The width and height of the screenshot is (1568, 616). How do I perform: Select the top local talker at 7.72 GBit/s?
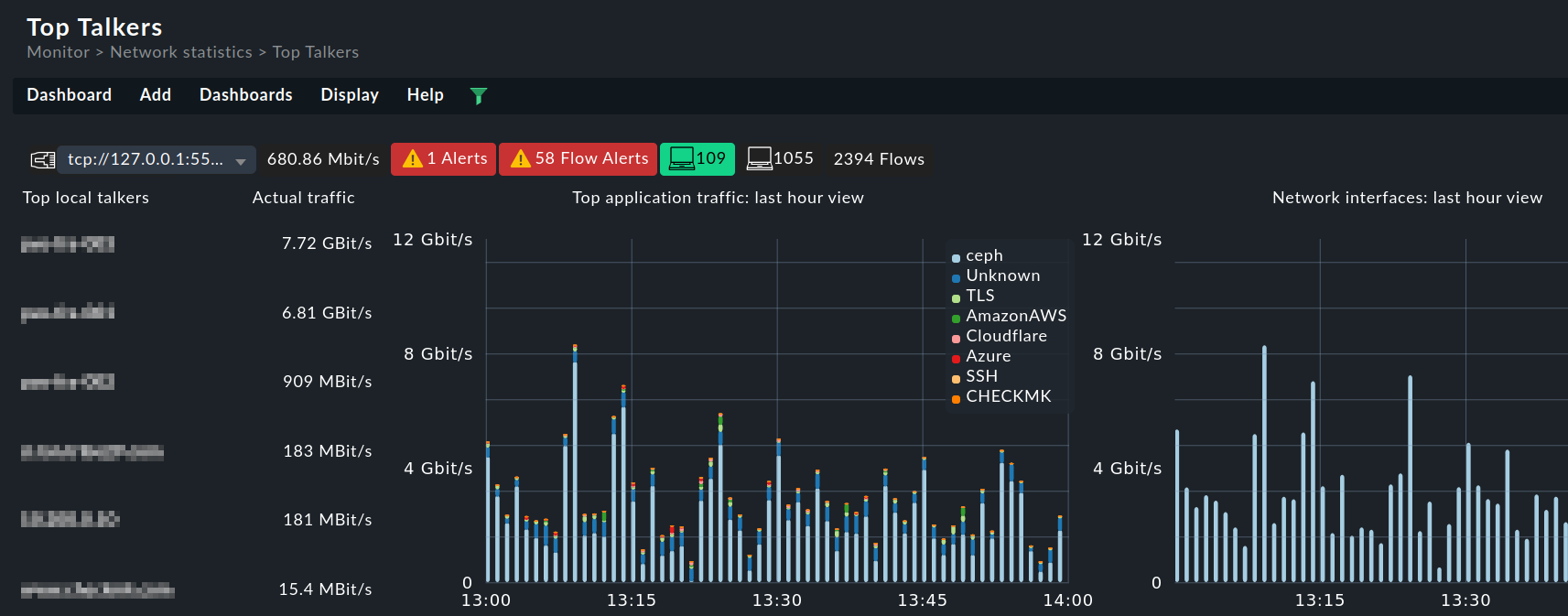(x=68, y=243)
